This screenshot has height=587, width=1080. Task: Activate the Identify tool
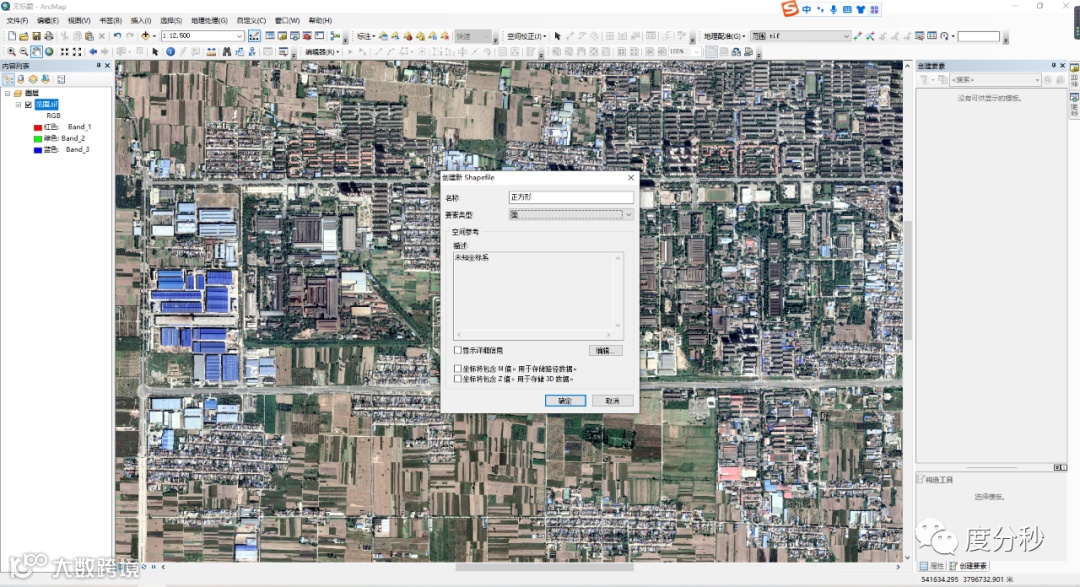click(x=170, y=52)
